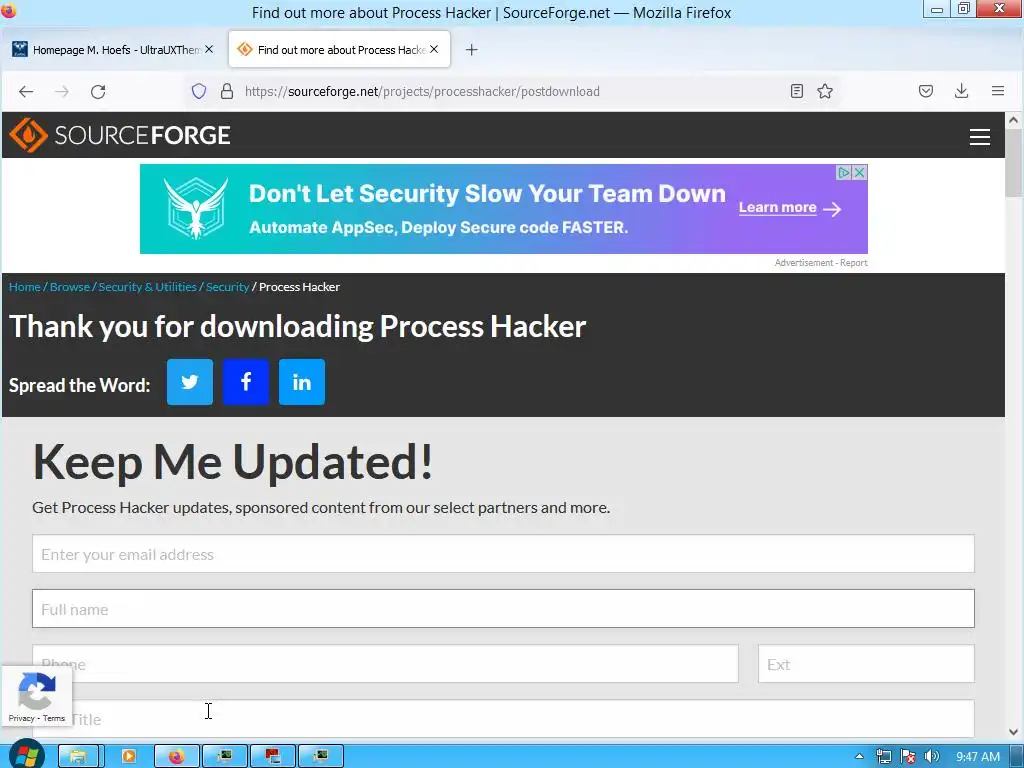Image resolution: width=1024 pixels, height=768 pixels.
Task: Click the email address input field
Action: click(504, 554)
